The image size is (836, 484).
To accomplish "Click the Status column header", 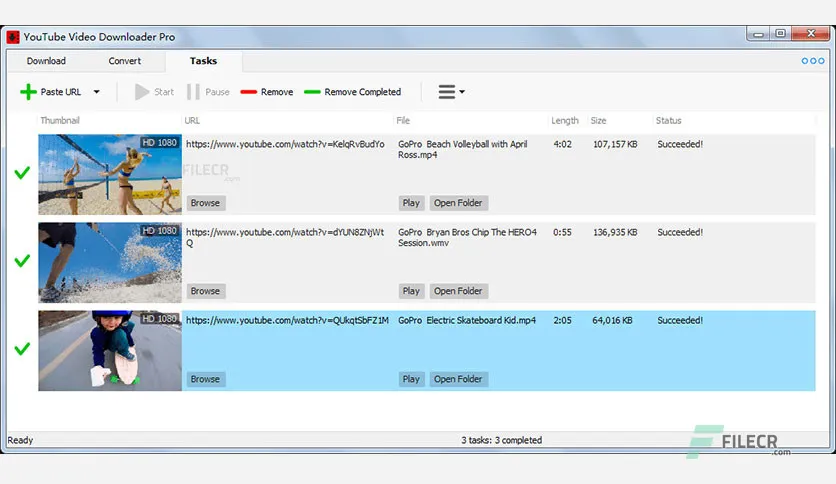I will click(x=669, y=120).
